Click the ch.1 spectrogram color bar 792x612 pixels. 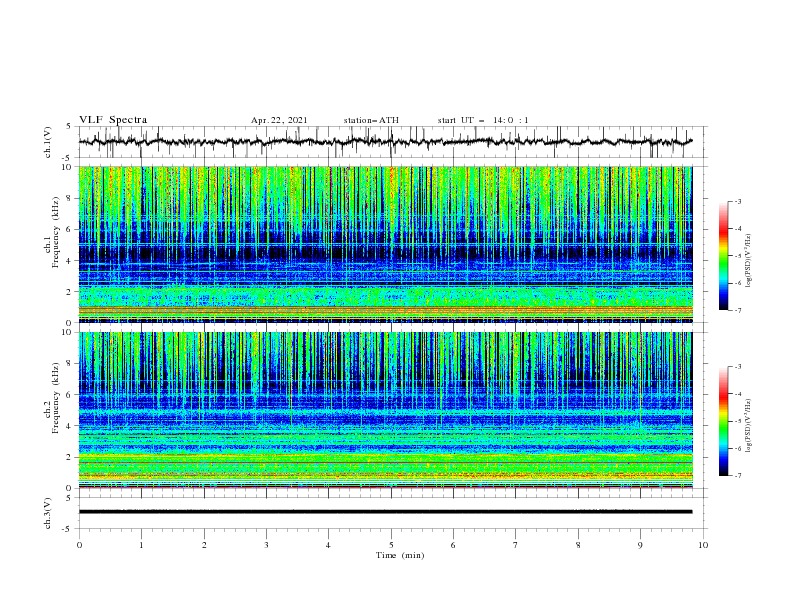[x=723, y=256]
